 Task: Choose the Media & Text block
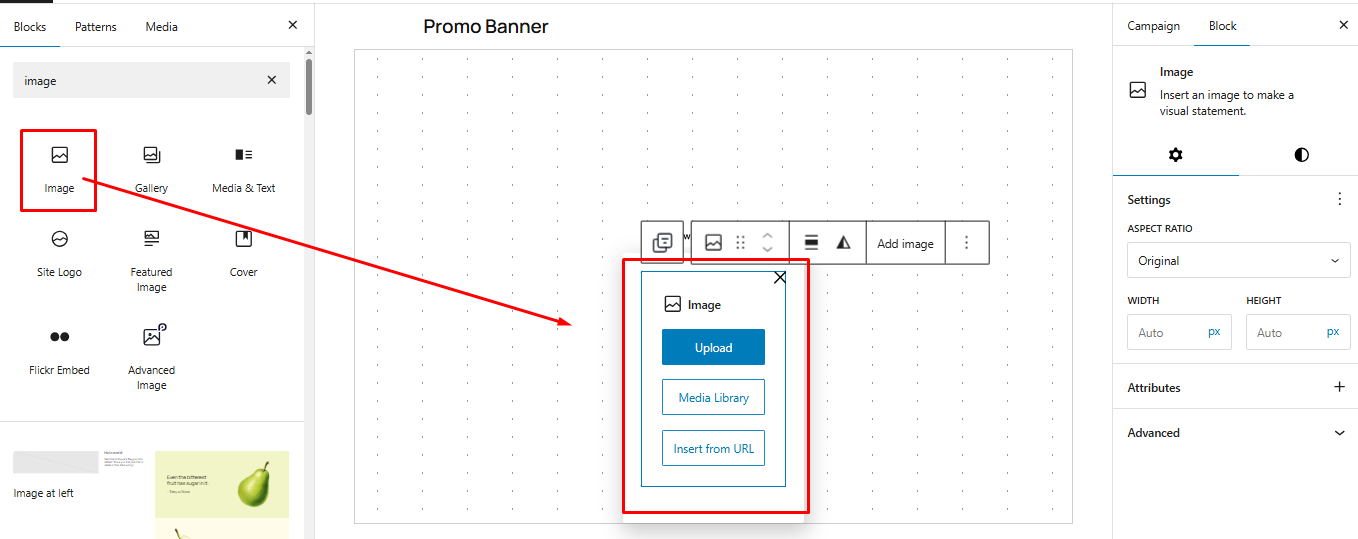(x=243, y=169)
